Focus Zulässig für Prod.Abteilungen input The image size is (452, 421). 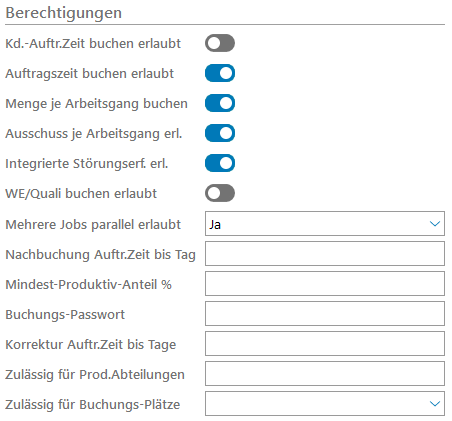point(325,374)
